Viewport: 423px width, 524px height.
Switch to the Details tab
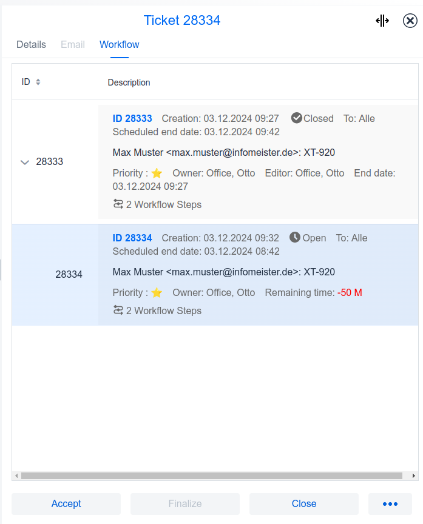point(31,44)
